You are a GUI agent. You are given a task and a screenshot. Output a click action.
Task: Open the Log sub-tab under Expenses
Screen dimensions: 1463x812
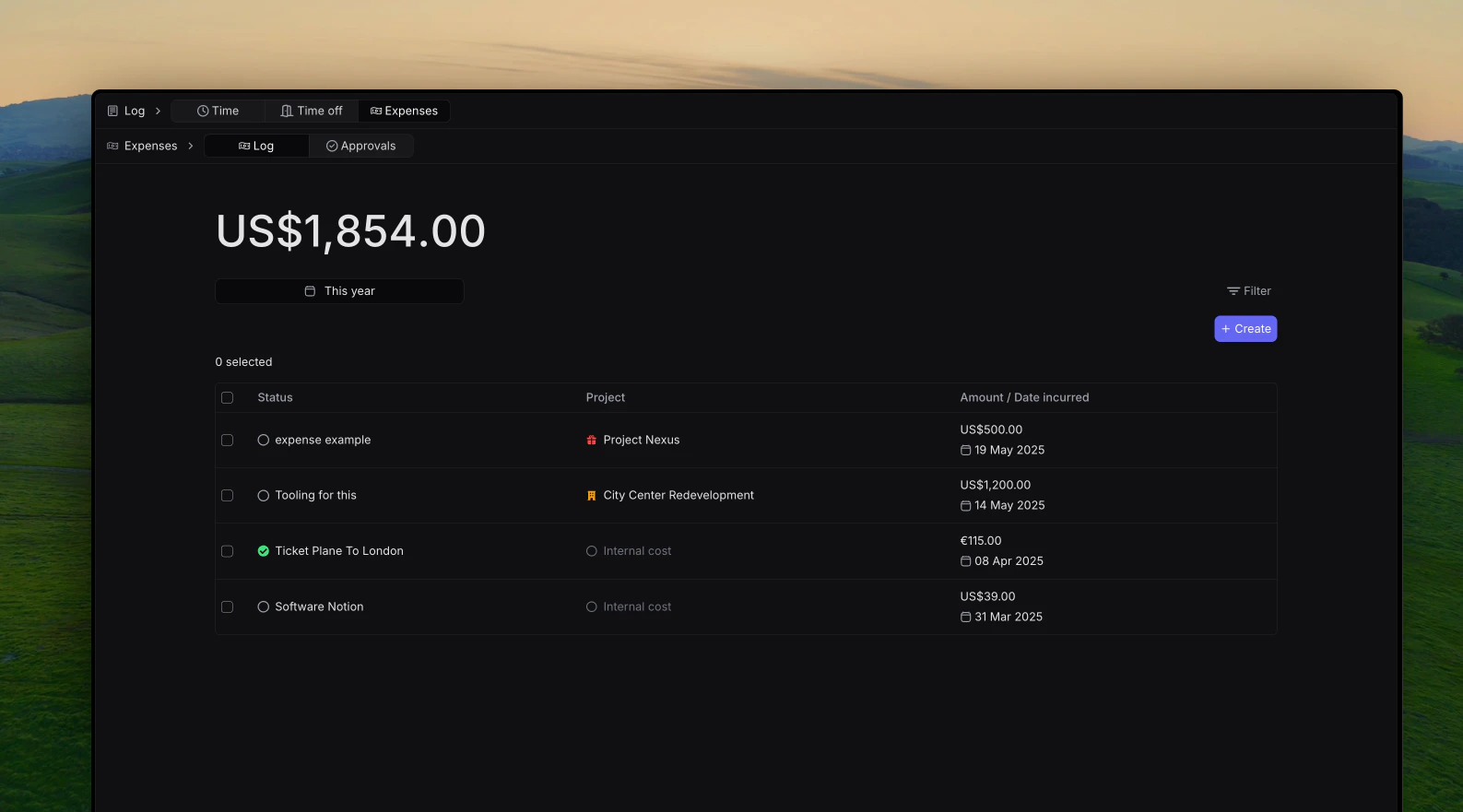tap(256, 146)
